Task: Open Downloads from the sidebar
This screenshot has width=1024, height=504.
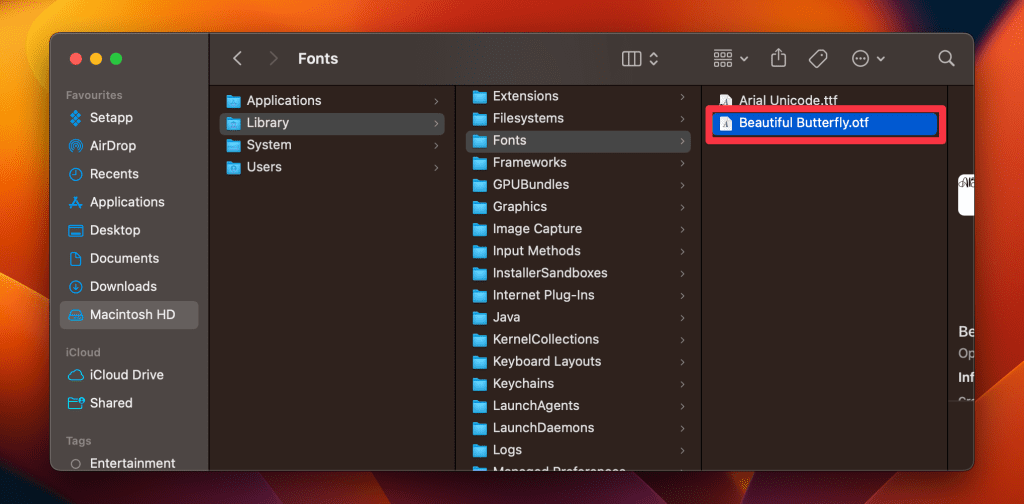Action: click(x=122, y=287)
